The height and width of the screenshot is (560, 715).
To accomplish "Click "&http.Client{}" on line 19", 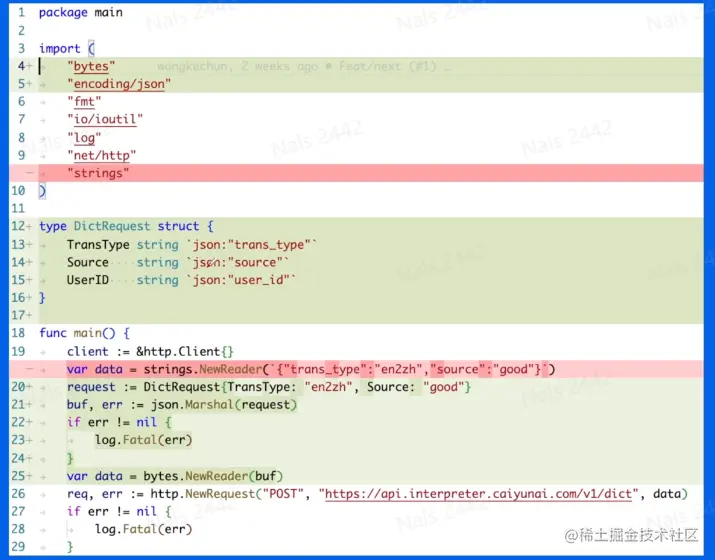I will coord(185,352).
